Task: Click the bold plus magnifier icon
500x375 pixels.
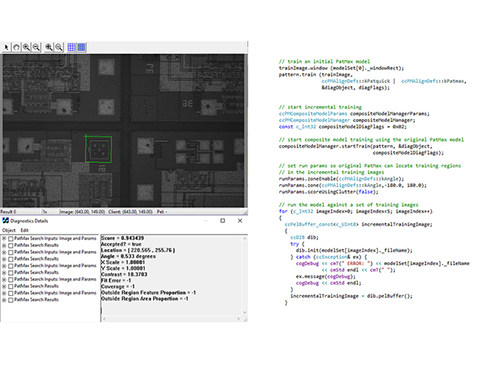Action: pyautogui.click(x=49, y=47)
